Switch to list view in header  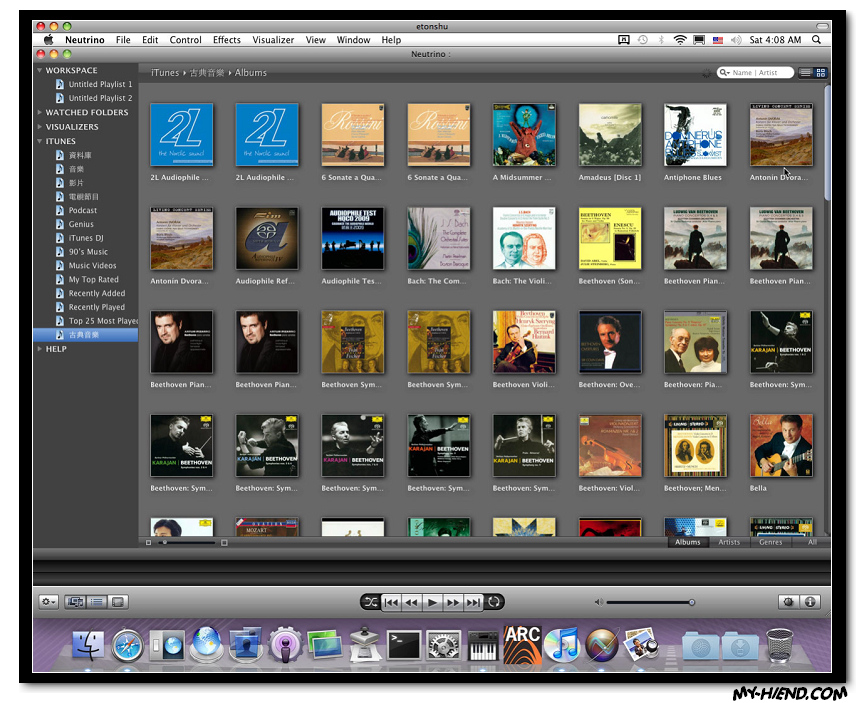point(806,72)
